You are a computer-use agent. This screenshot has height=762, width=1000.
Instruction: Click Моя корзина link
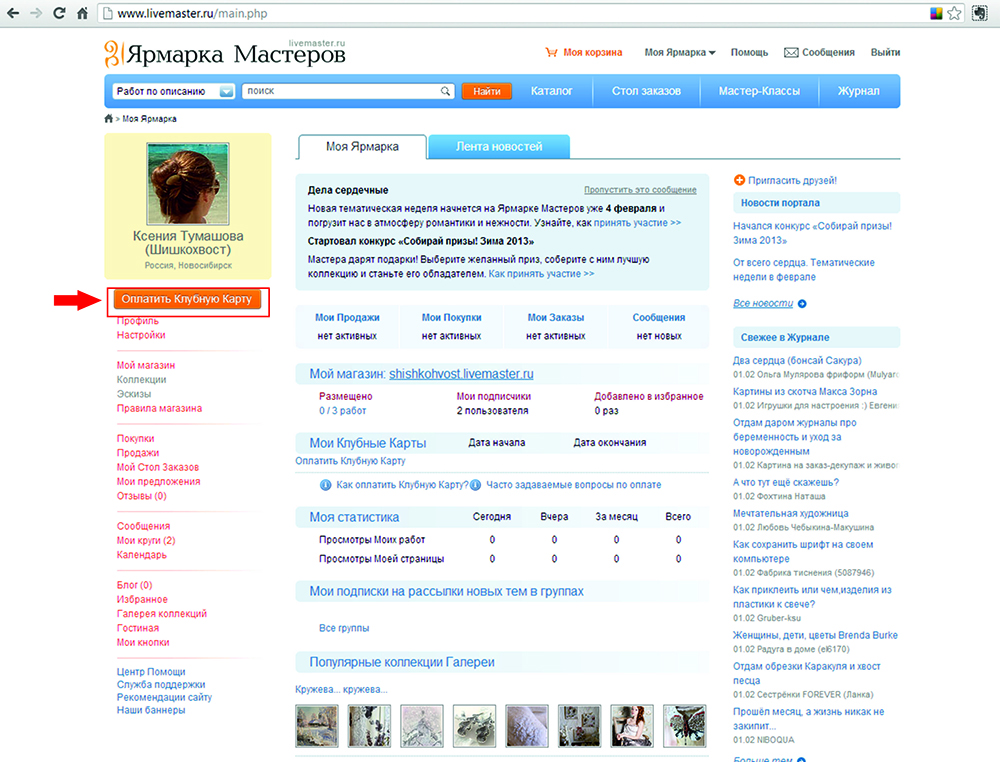click(592, 52)
